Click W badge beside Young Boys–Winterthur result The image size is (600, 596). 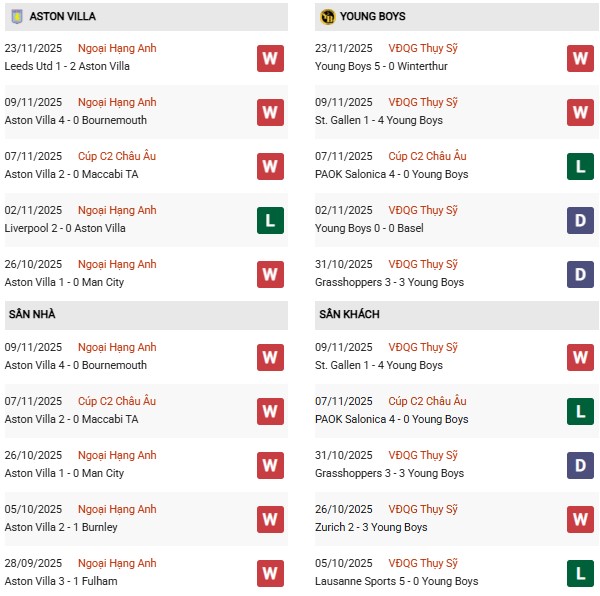click(580, 58)
